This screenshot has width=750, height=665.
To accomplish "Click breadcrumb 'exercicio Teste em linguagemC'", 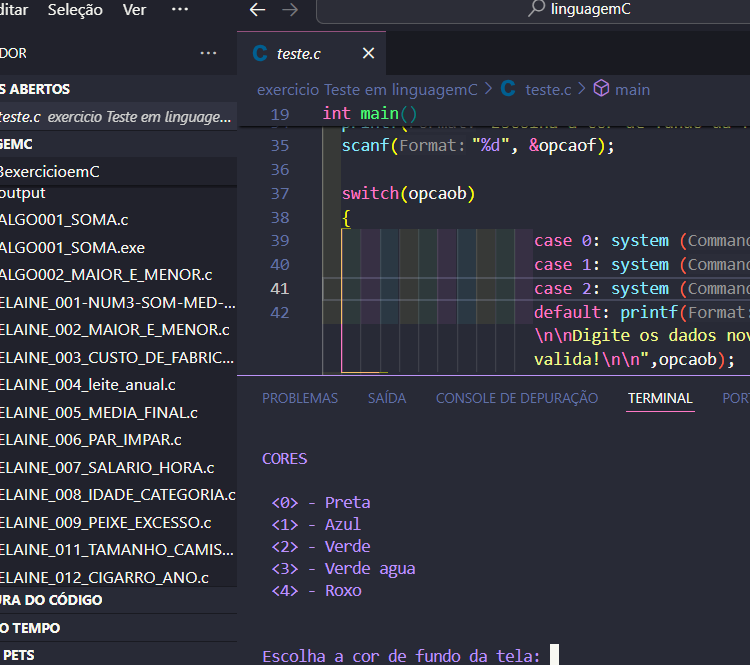I will (367, 89).
